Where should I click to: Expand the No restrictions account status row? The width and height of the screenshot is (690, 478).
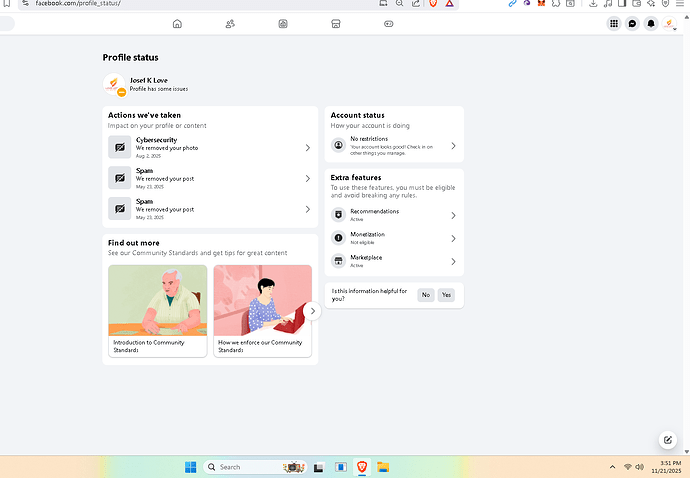point(394,146)
